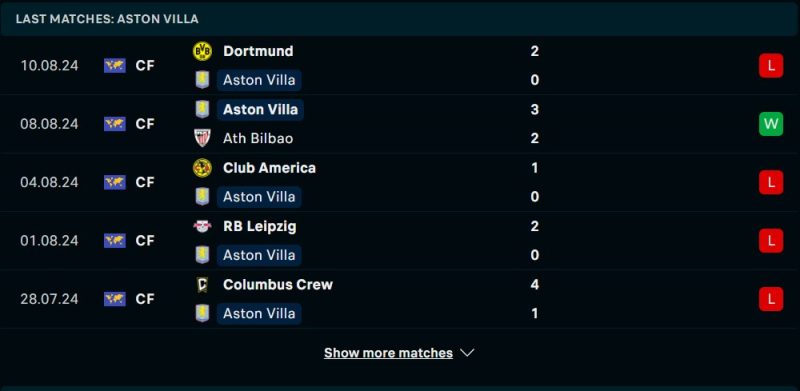This screenshot has height=391, width=800.
Task: Click world flag icon for 28.07.24 match
Action: pos(115,299)
